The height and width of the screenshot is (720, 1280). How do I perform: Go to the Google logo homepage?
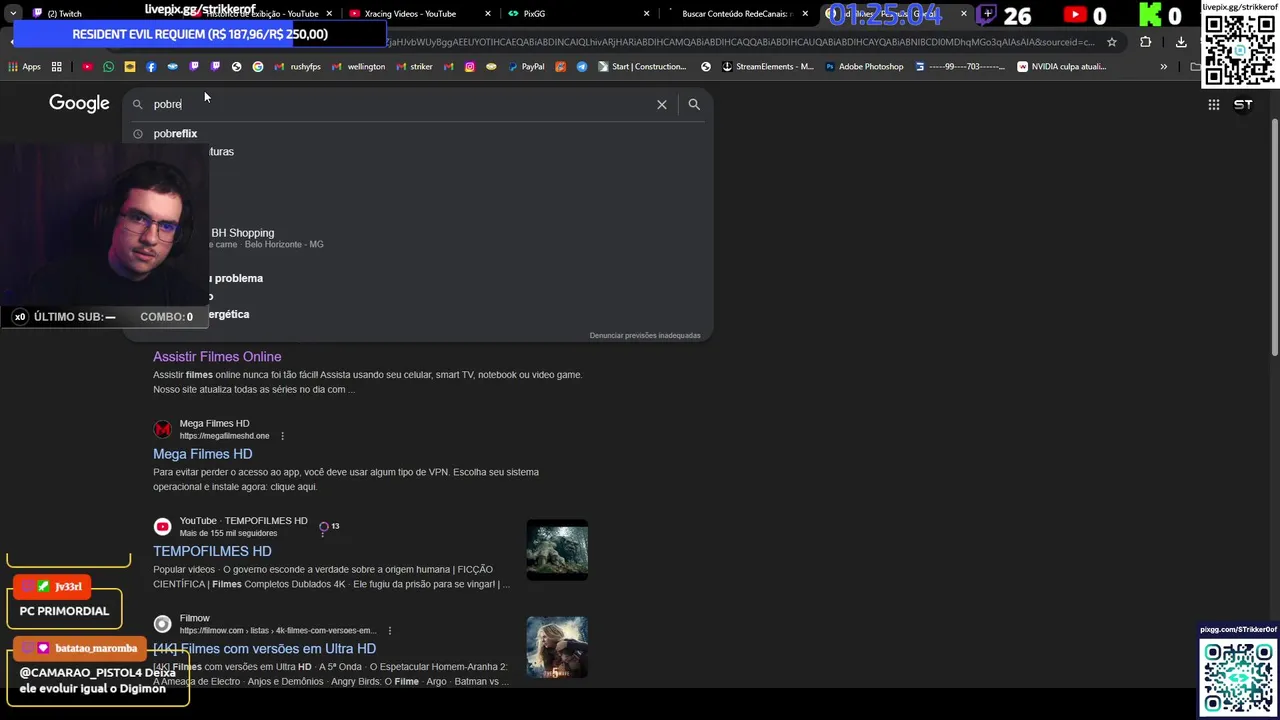click(x=79, y=104)
